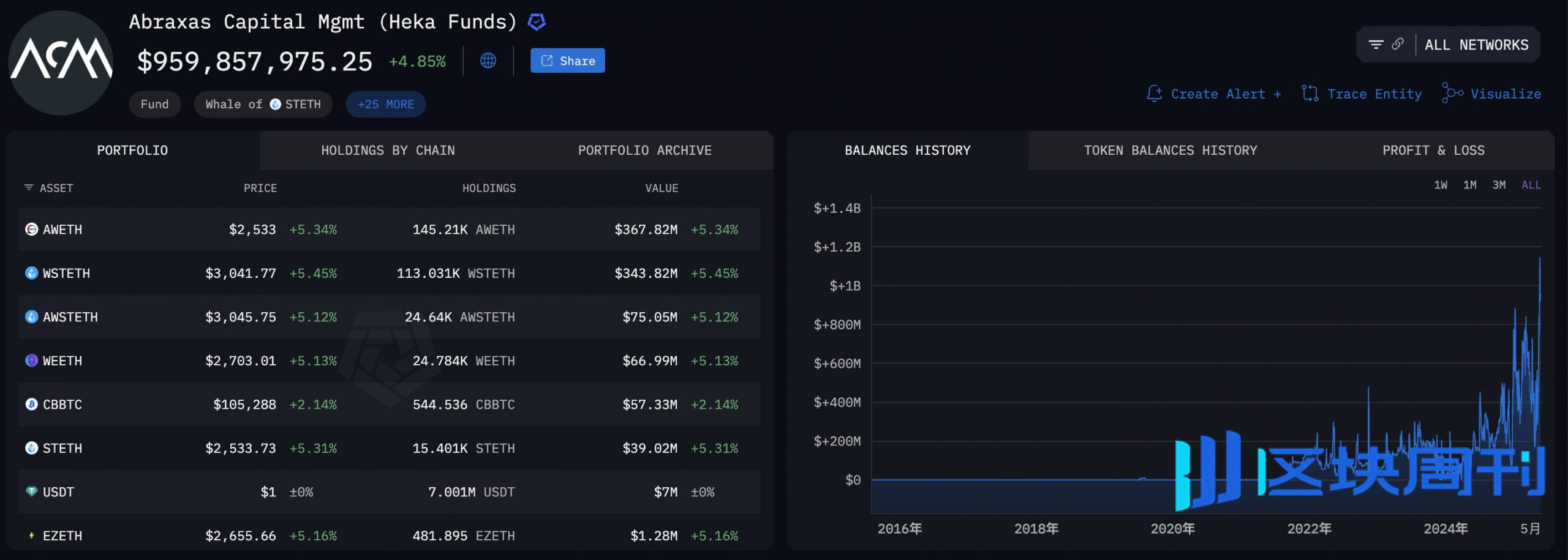
Task: Open the ALL NETWORKS selector
Action: [1476, 45]
